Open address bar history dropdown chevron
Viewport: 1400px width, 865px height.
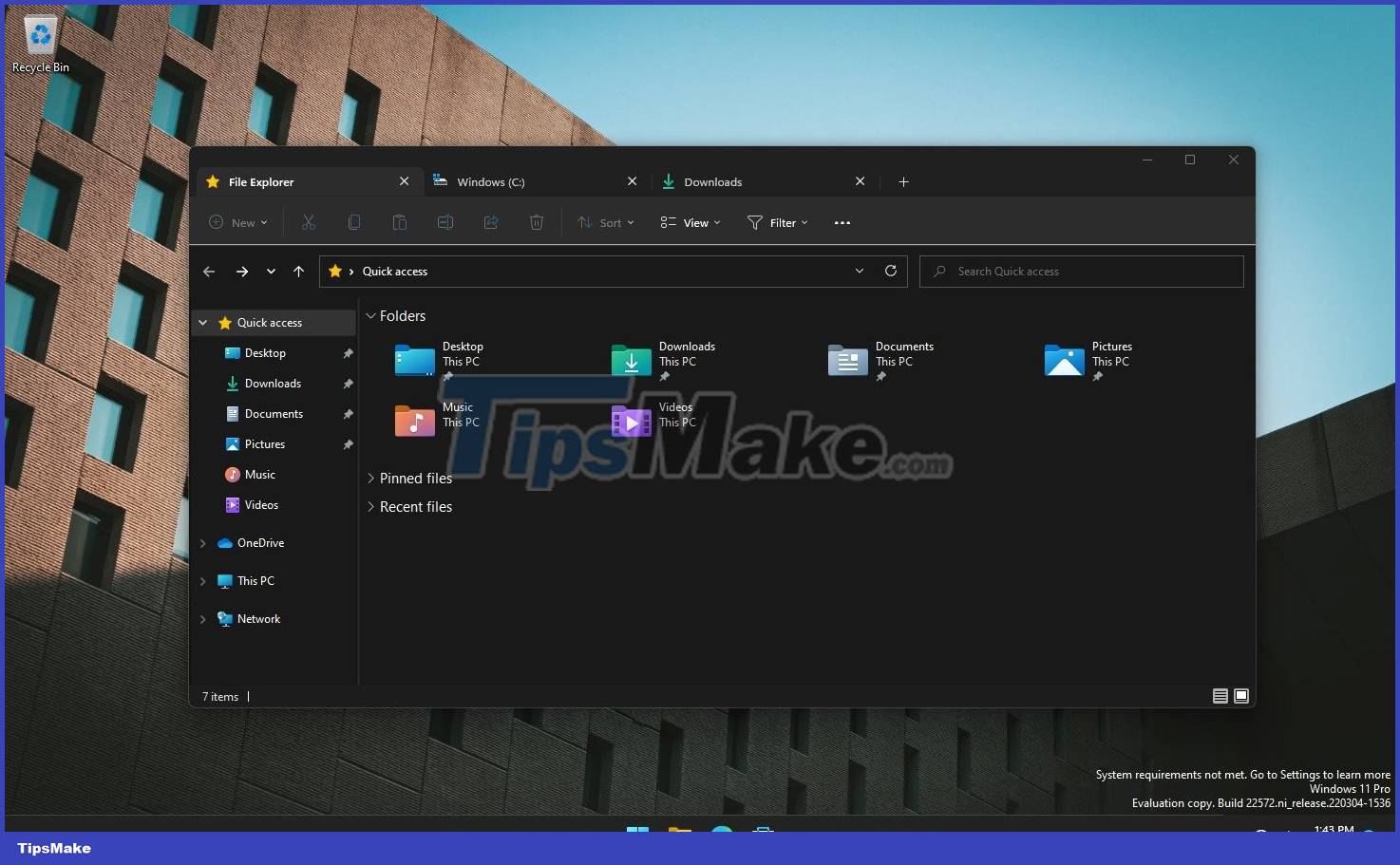(x=860, y=271)
